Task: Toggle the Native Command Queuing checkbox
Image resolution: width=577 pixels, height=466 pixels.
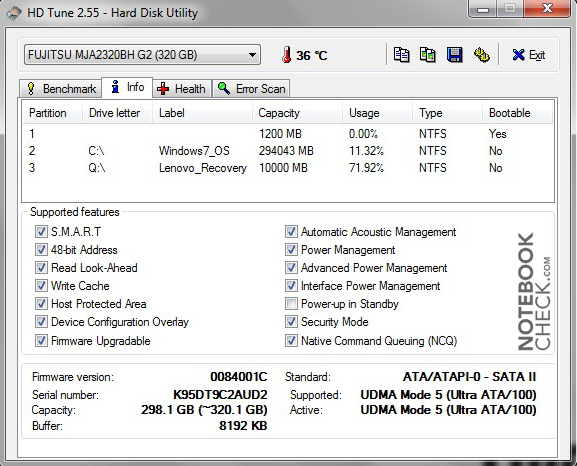Action: [x=291, y=340]
